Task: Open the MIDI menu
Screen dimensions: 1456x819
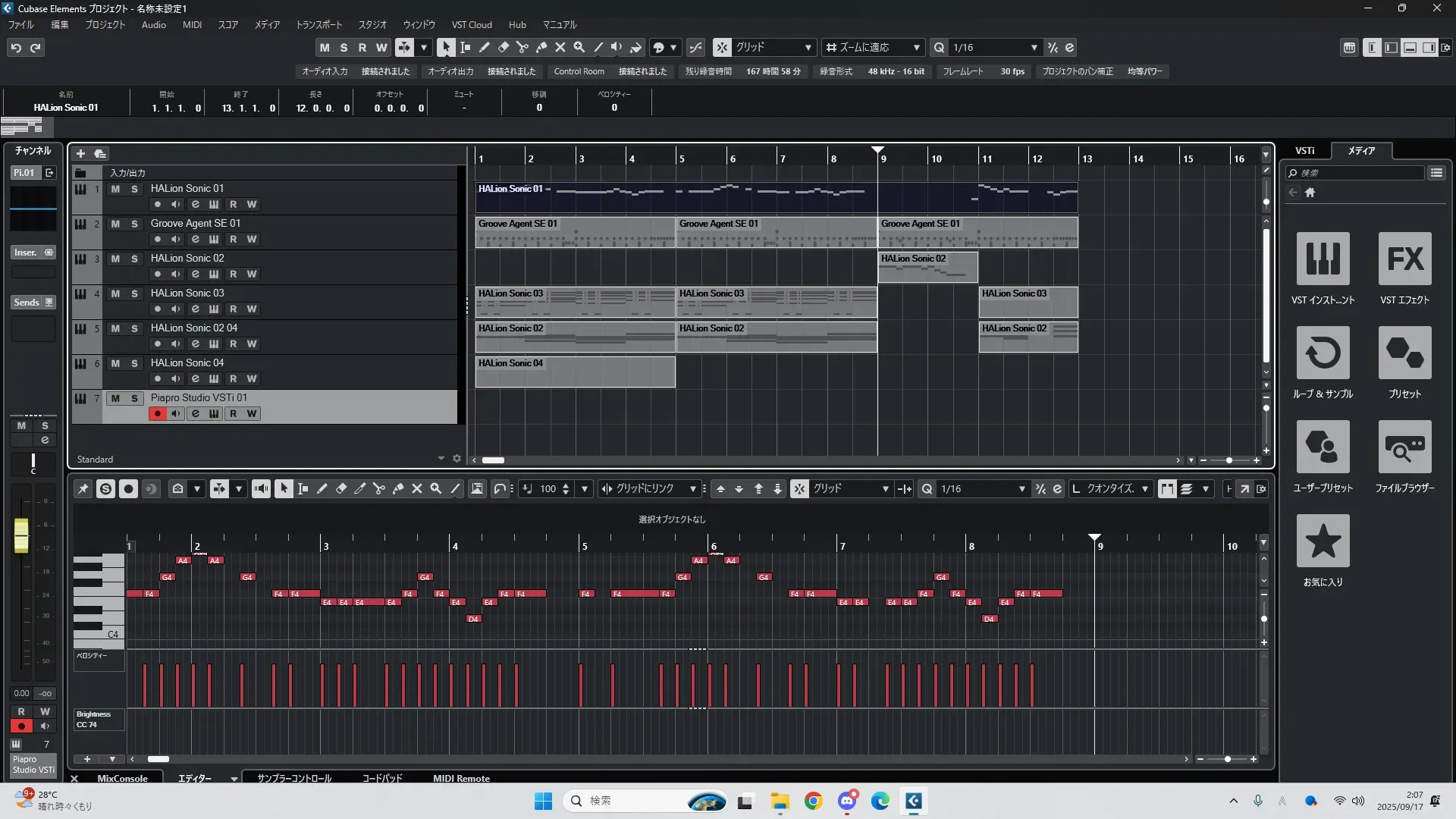Action: click(x=192, y=24)
